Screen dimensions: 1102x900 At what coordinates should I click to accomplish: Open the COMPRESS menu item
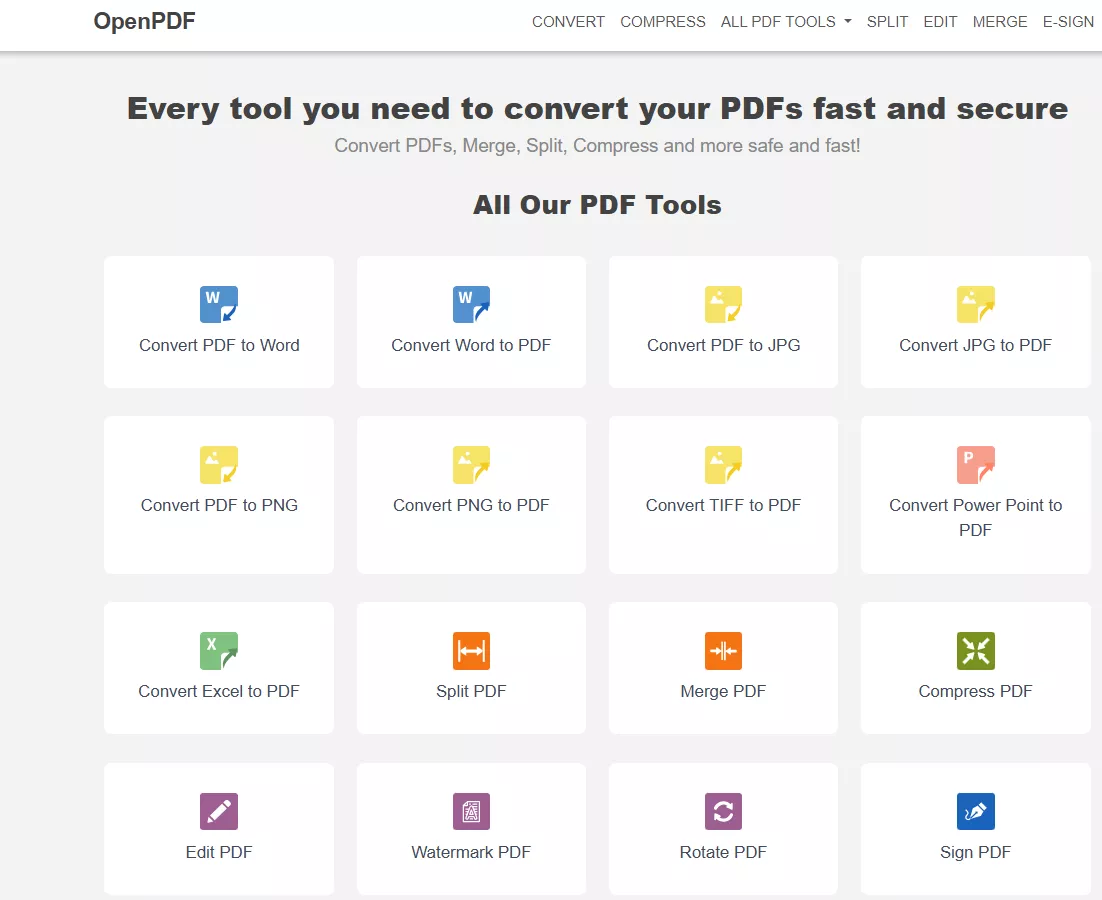(x=662, y=22)
